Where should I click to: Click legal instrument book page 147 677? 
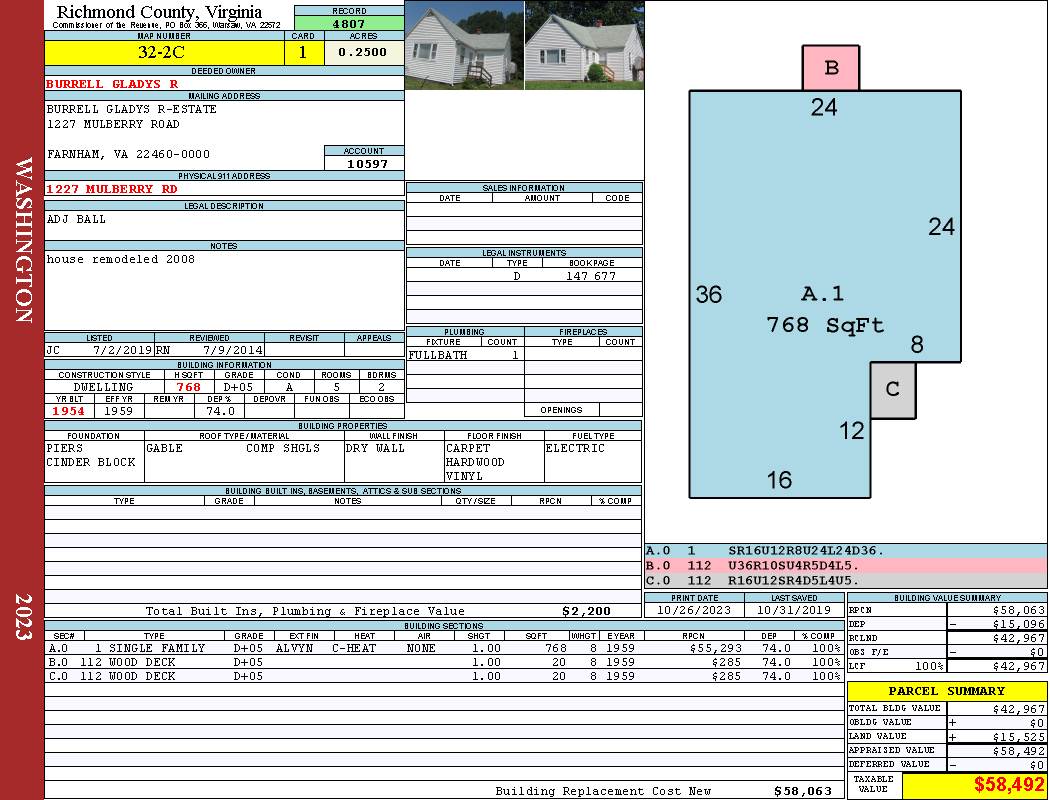click(591, 276)
